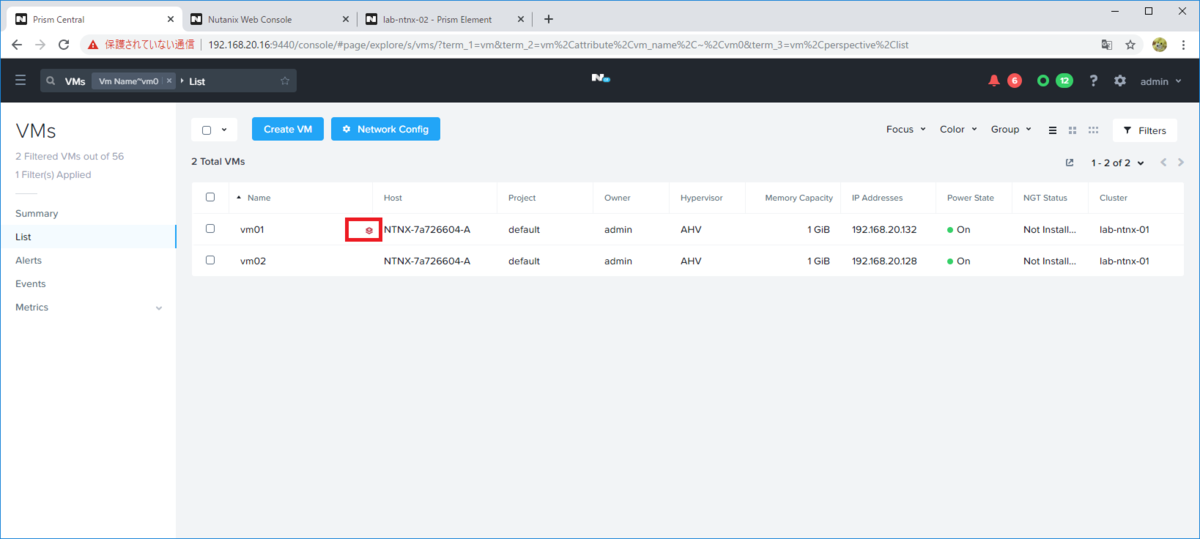The width and height of the screenshot is (1200, 539).
Task: Click the browser address bar URL
Action: point(558,45)
